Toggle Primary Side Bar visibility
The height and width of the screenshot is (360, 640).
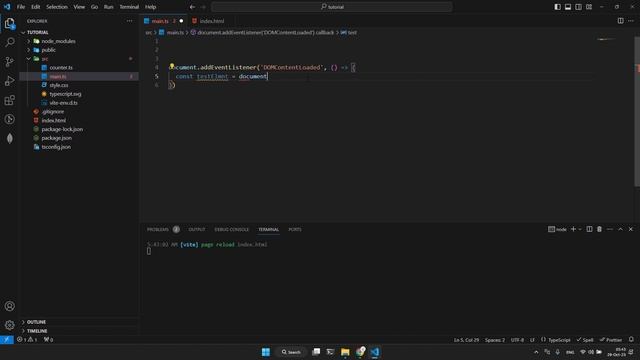point(558,7)
